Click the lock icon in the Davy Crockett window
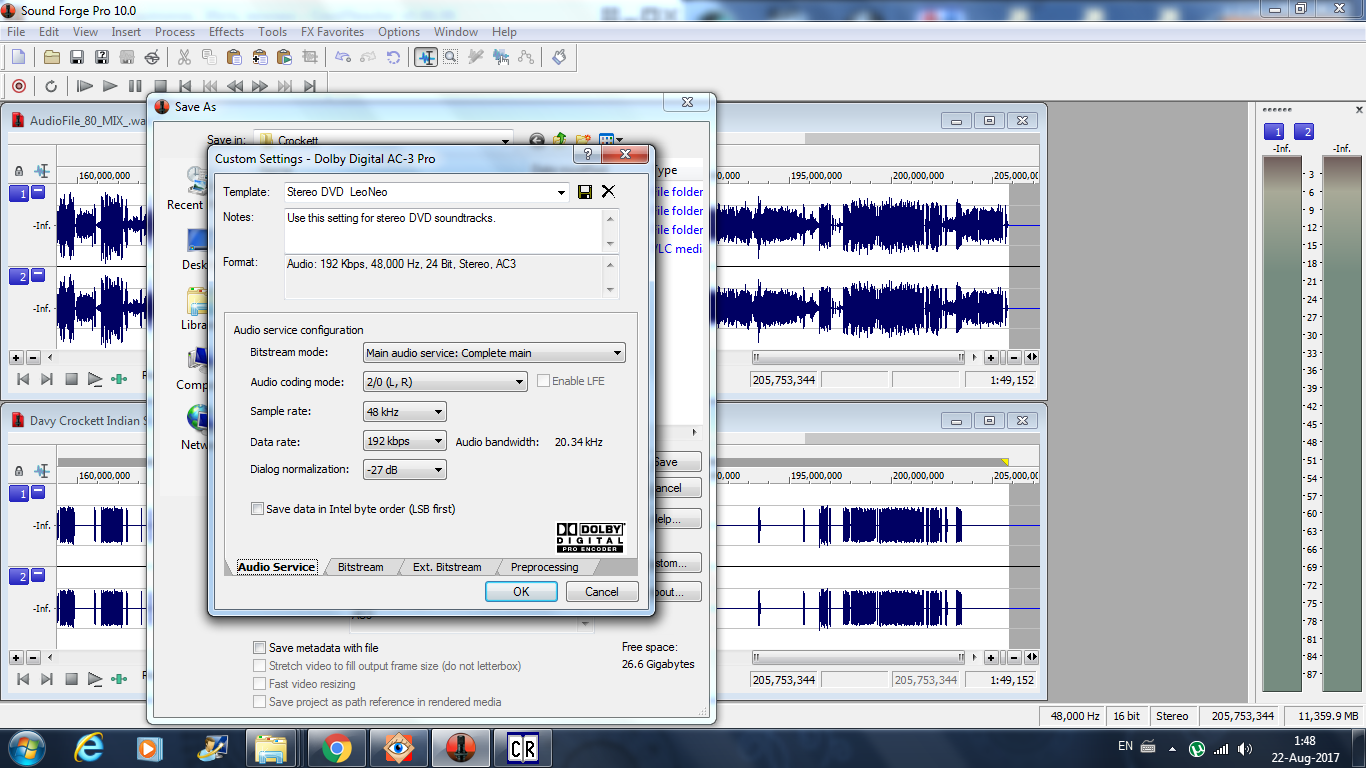This screenshot has height=768, width=1366. tap(19, 471)
